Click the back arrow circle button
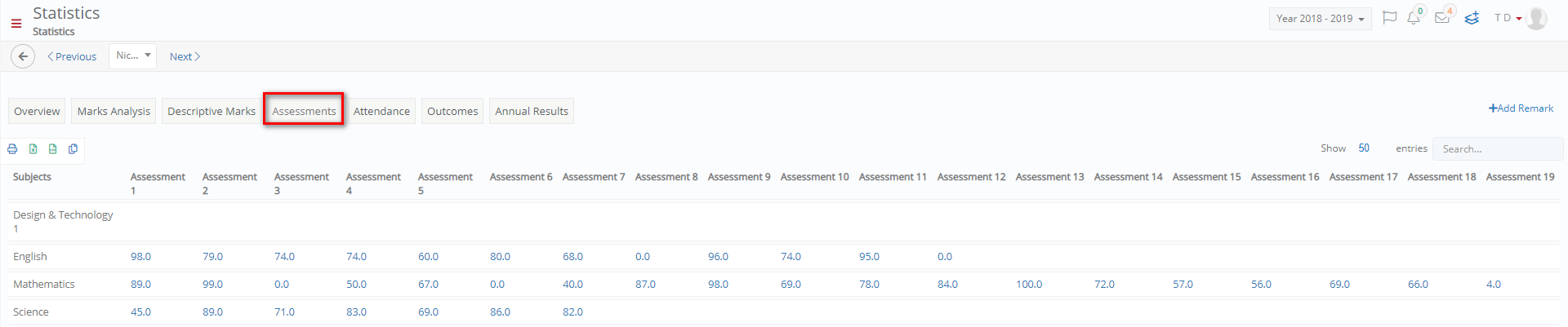The image size is (1568, 327). point(23,56)
